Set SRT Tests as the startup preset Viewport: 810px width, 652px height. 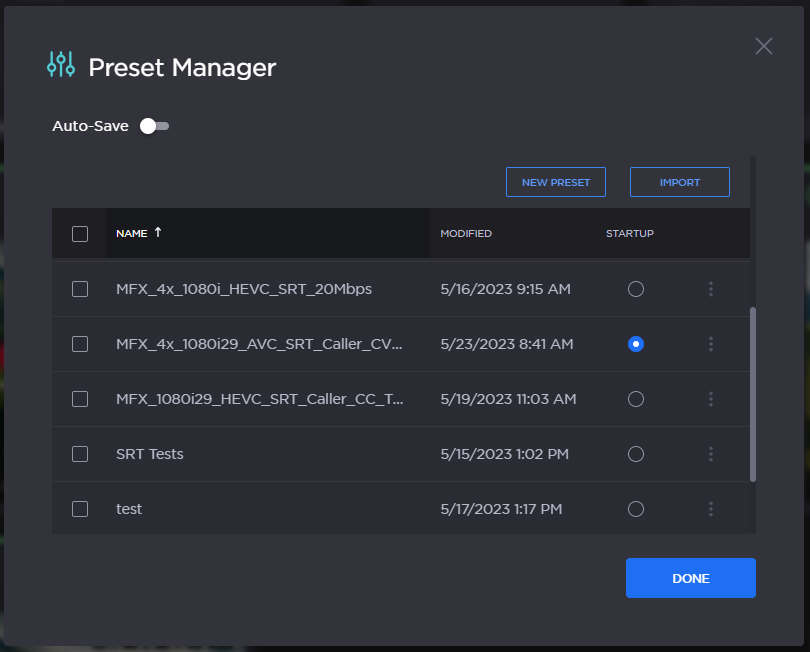tap(635, 453)
